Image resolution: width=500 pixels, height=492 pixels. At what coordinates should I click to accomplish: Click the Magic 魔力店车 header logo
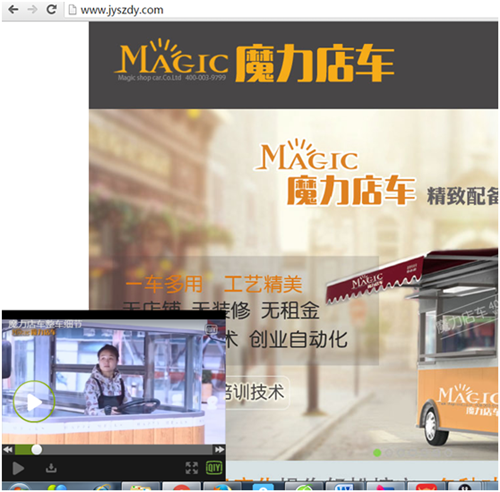[254, 61]
